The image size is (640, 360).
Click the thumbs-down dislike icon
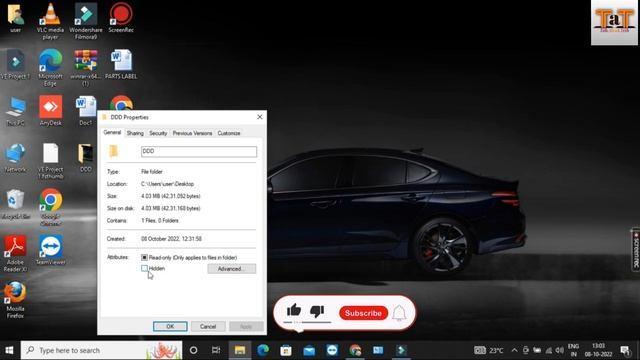317,311
